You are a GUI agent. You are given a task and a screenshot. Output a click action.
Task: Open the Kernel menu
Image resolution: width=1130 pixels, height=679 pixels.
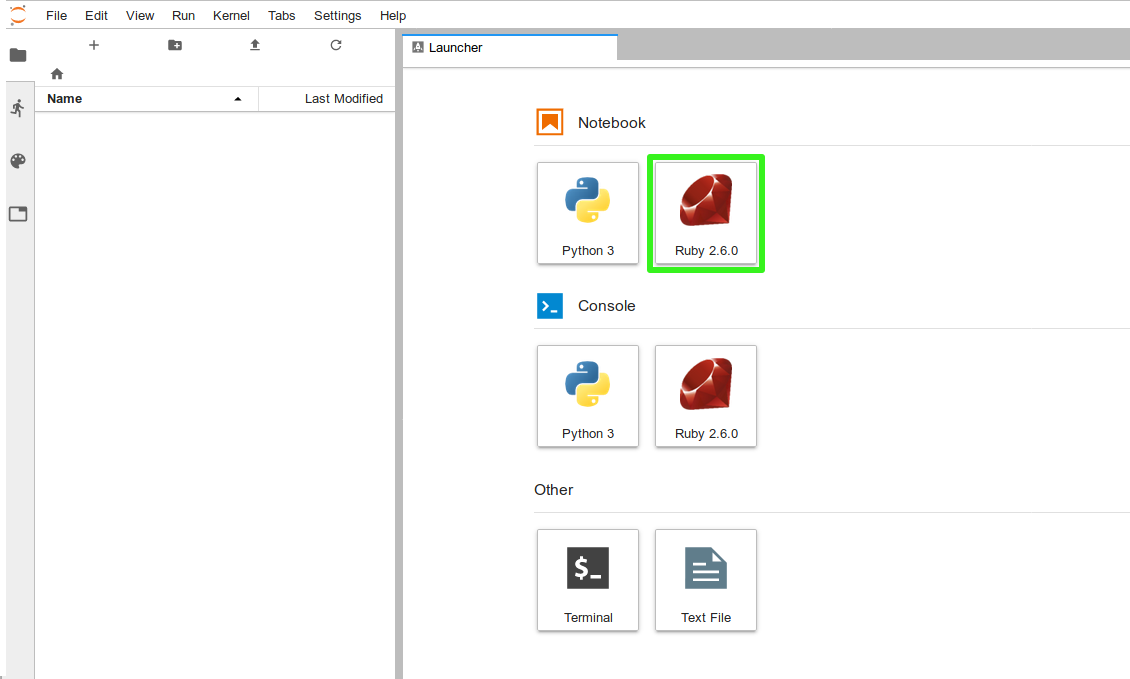click(x=231, y=15)
